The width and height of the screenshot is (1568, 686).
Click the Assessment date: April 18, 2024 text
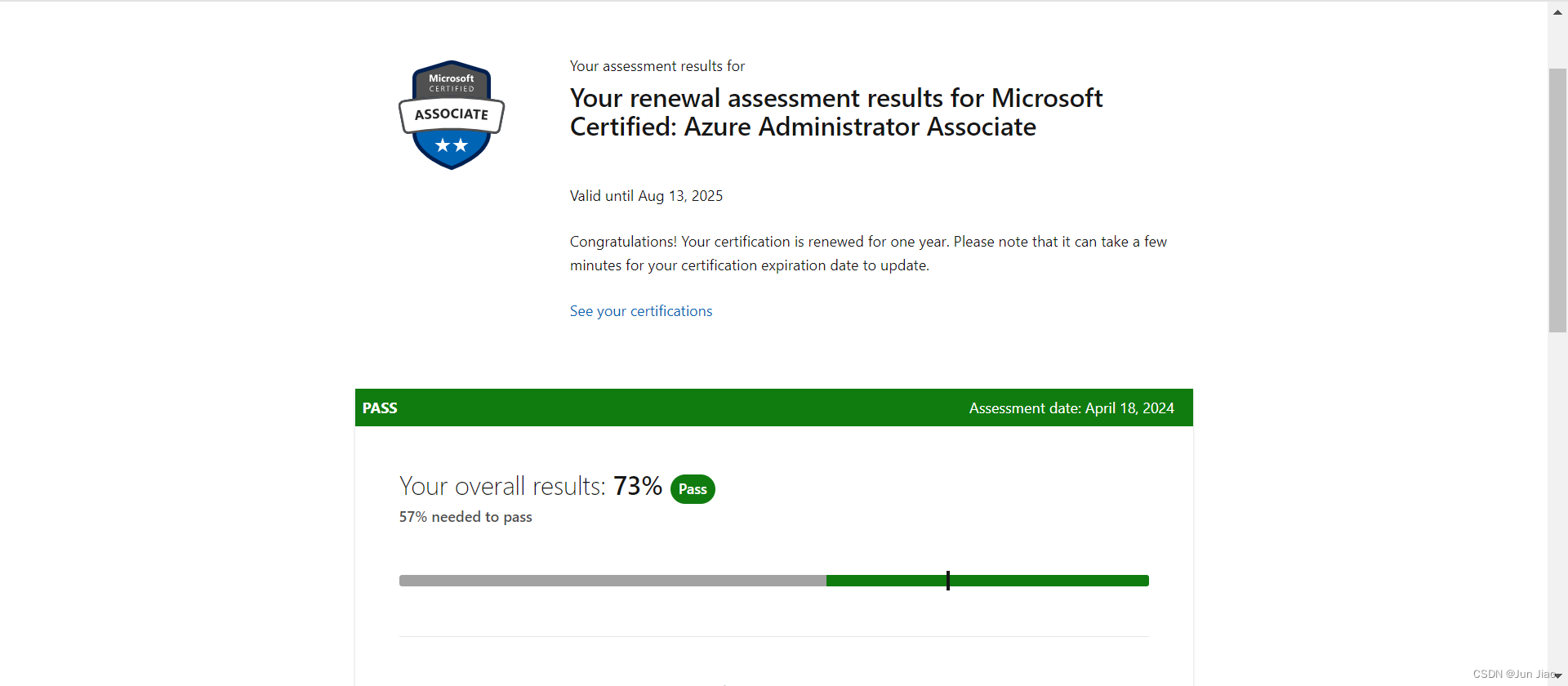(1071, 408)
